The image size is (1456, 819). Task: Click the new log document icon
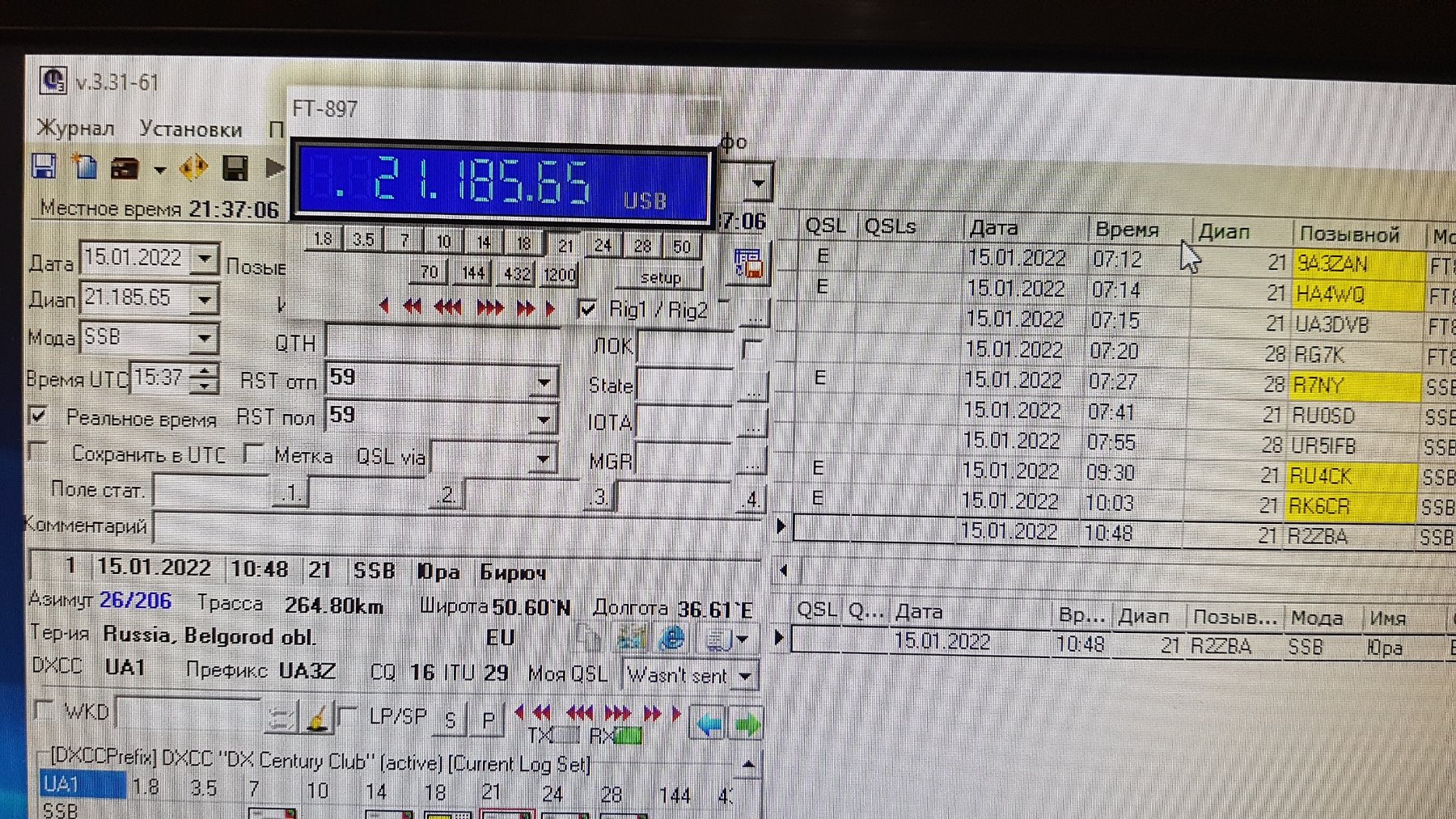coord(84,167)
